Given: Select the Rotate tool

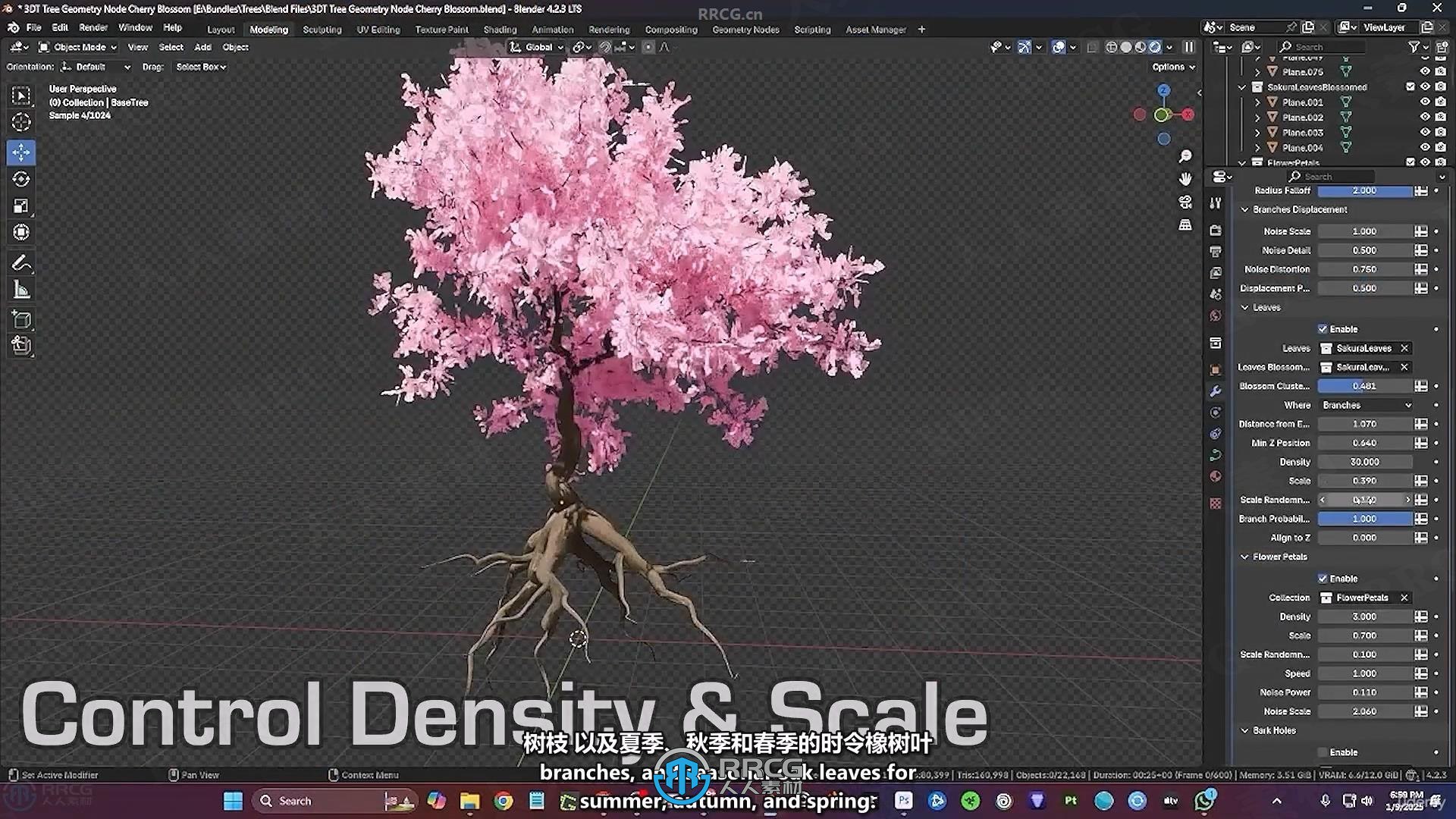Looking at the screenshot, I should pyautogui.click(x=21, y=179).
